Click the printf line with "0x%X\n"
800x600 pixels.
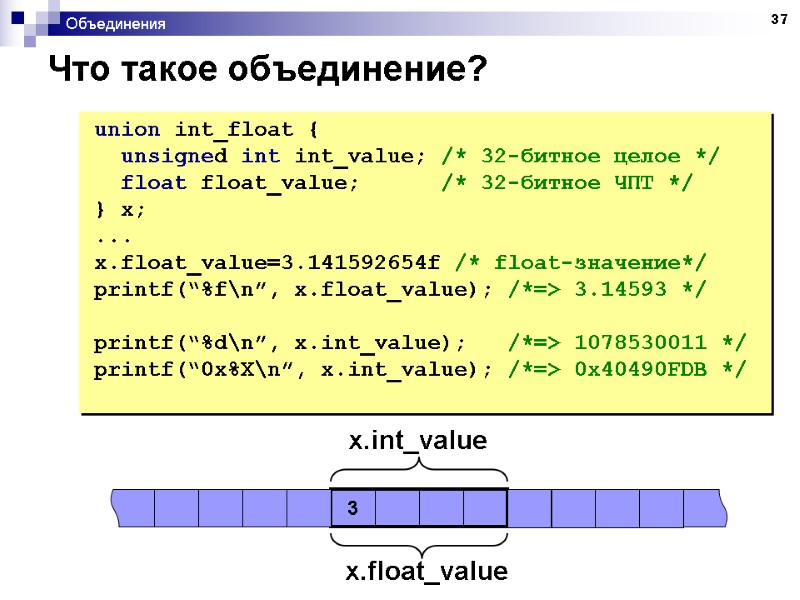click(x=293, y=369)
